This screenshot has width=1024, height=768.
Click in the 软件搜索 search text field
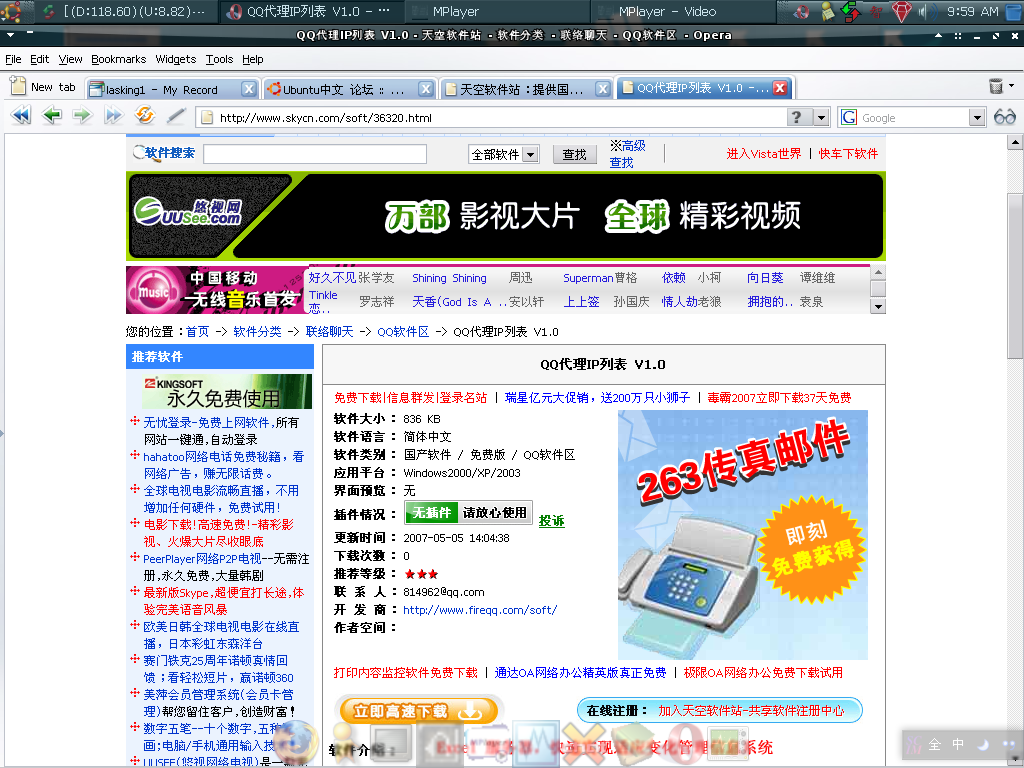click(315, 154)
